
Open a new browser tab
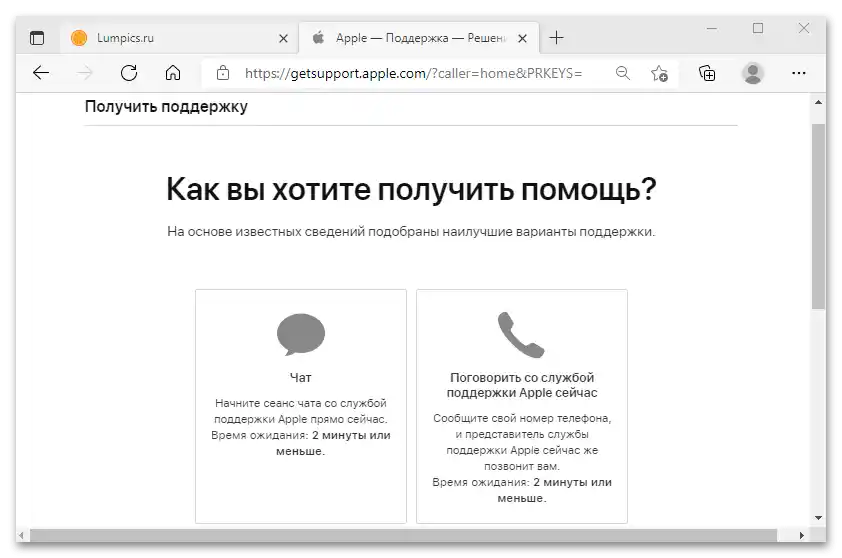point(556,38)
